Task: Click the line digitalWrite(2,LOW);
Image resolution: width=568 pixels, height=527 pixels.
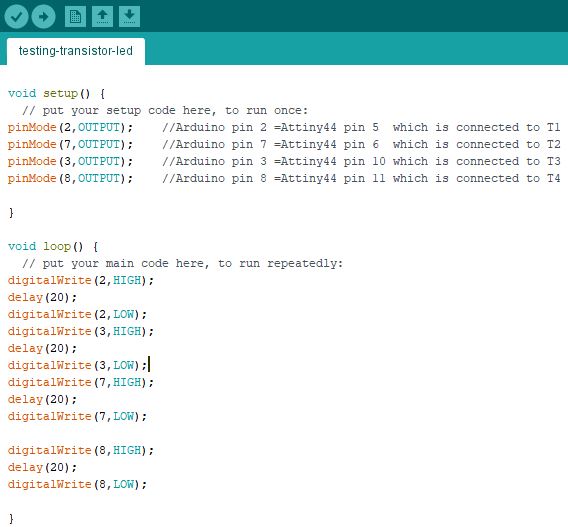Action: (x=78, y=314)
